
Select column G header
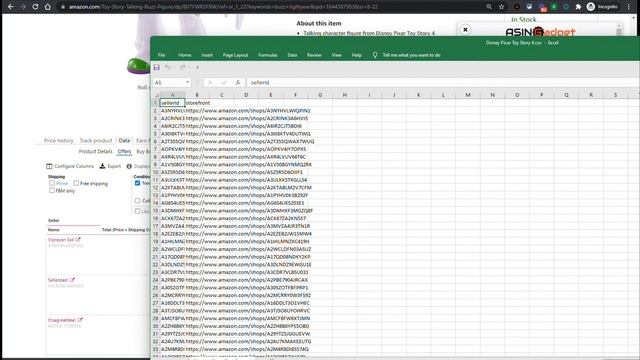320,95
